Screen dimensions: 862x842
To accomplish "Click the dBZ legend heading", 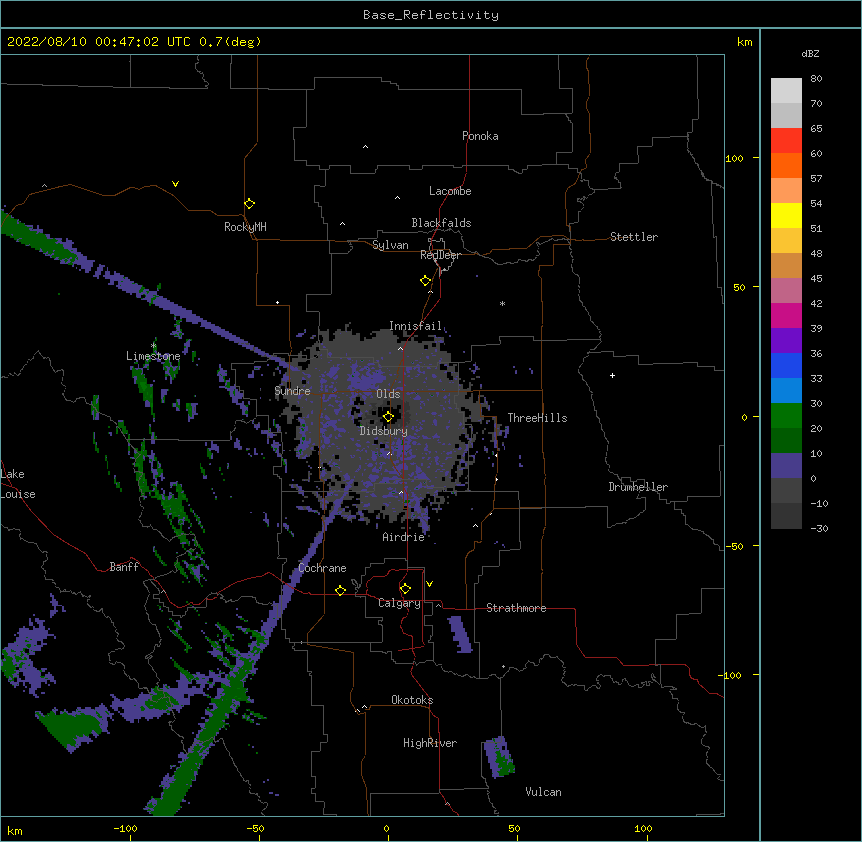I will (810, 54).
